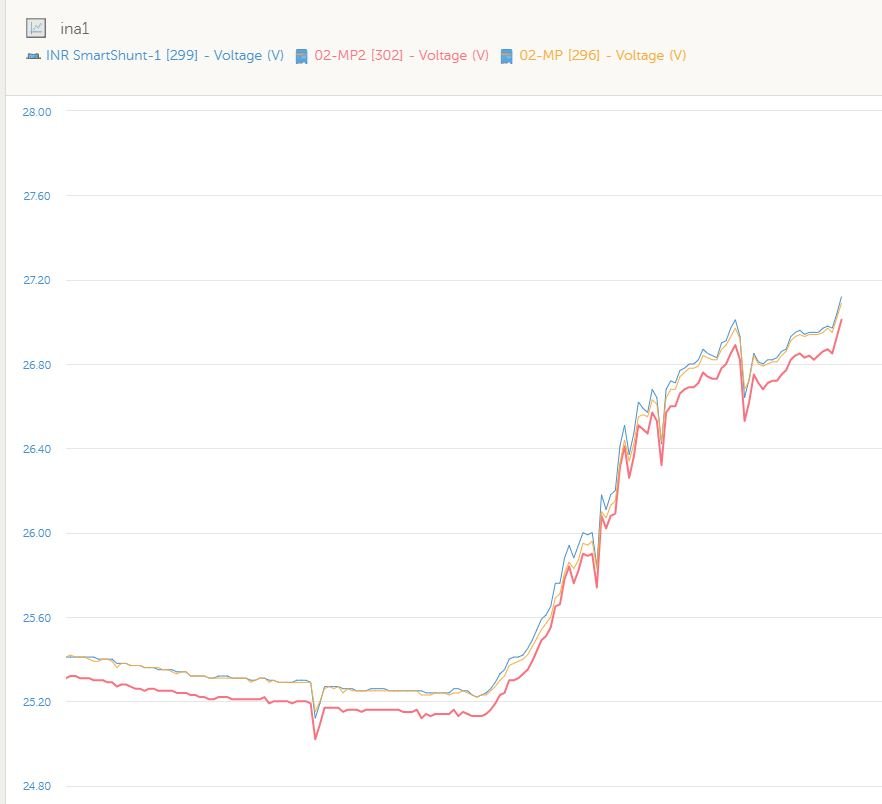Screen dimensions: 882x804
Task: Click the 27.60 y-axis label
Action: [x=37, y=196]
